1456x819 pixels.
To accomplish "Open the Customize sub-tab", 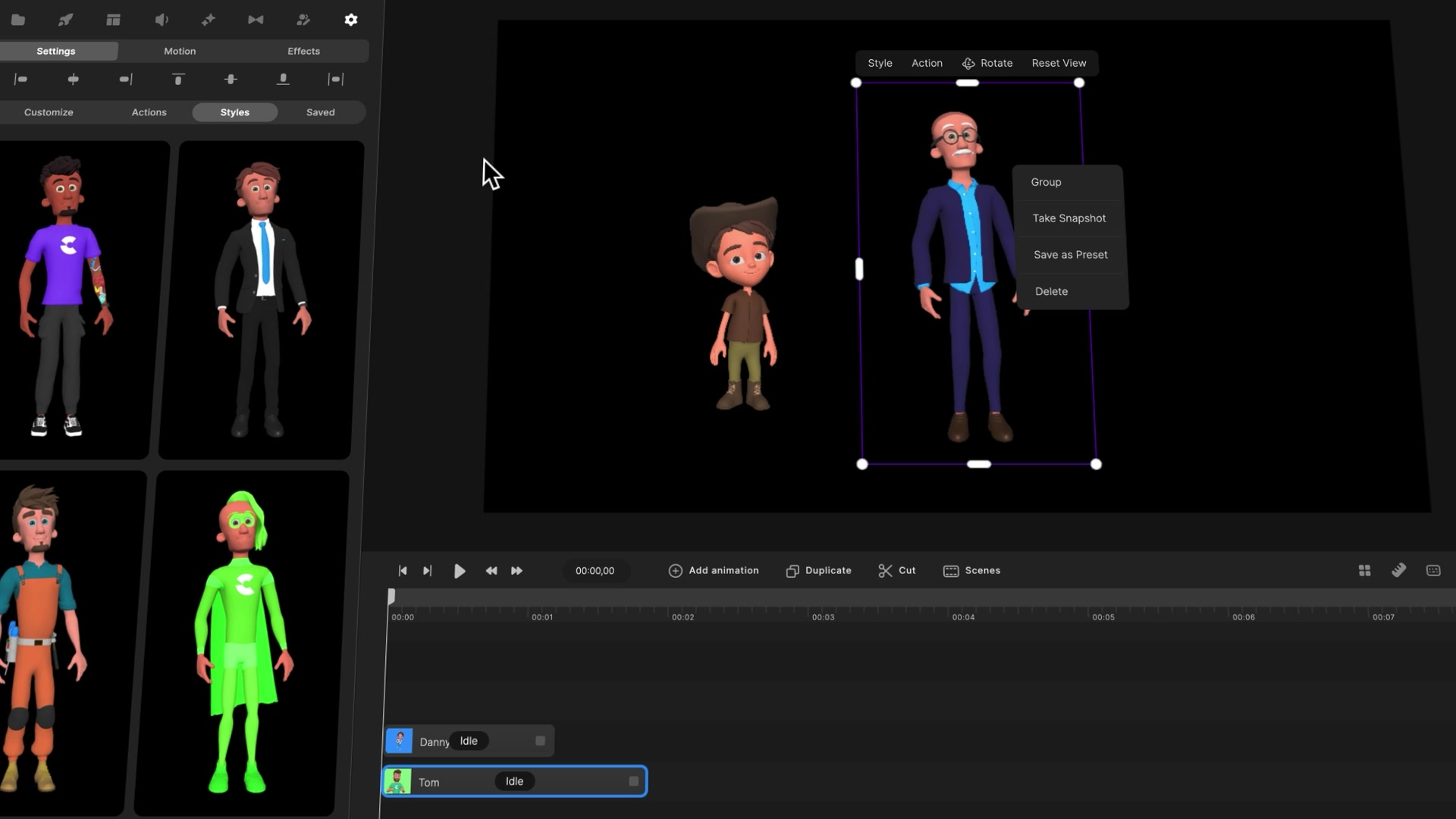I will click(49, 112).
